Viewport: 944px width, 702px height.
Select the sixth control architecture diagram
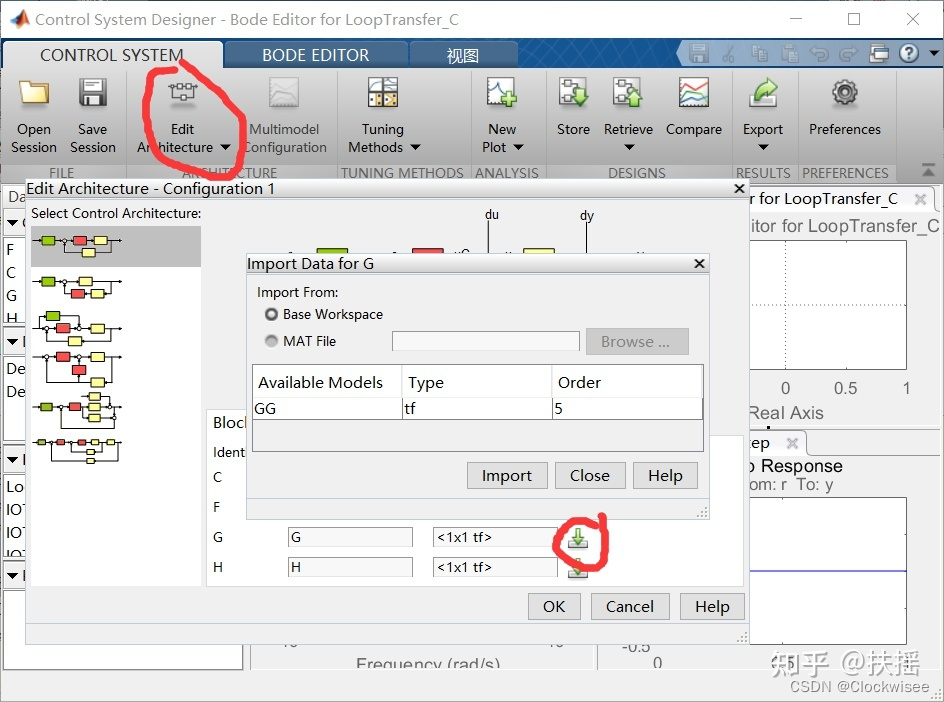point(78,450)
